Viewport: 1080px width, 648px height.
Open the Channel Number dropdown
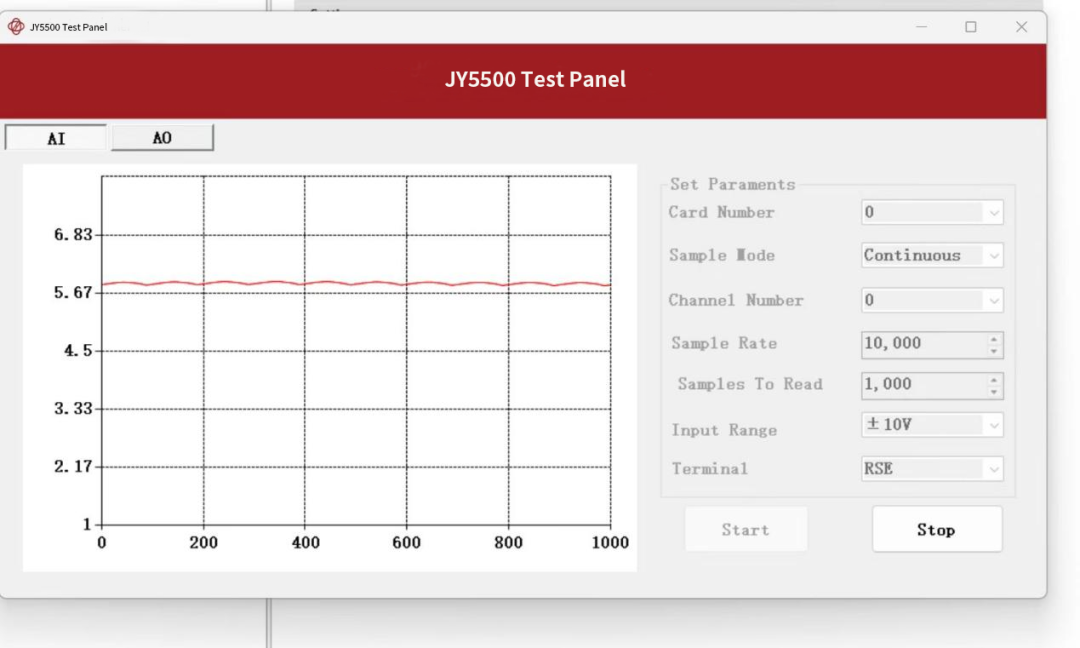[932, 300]
